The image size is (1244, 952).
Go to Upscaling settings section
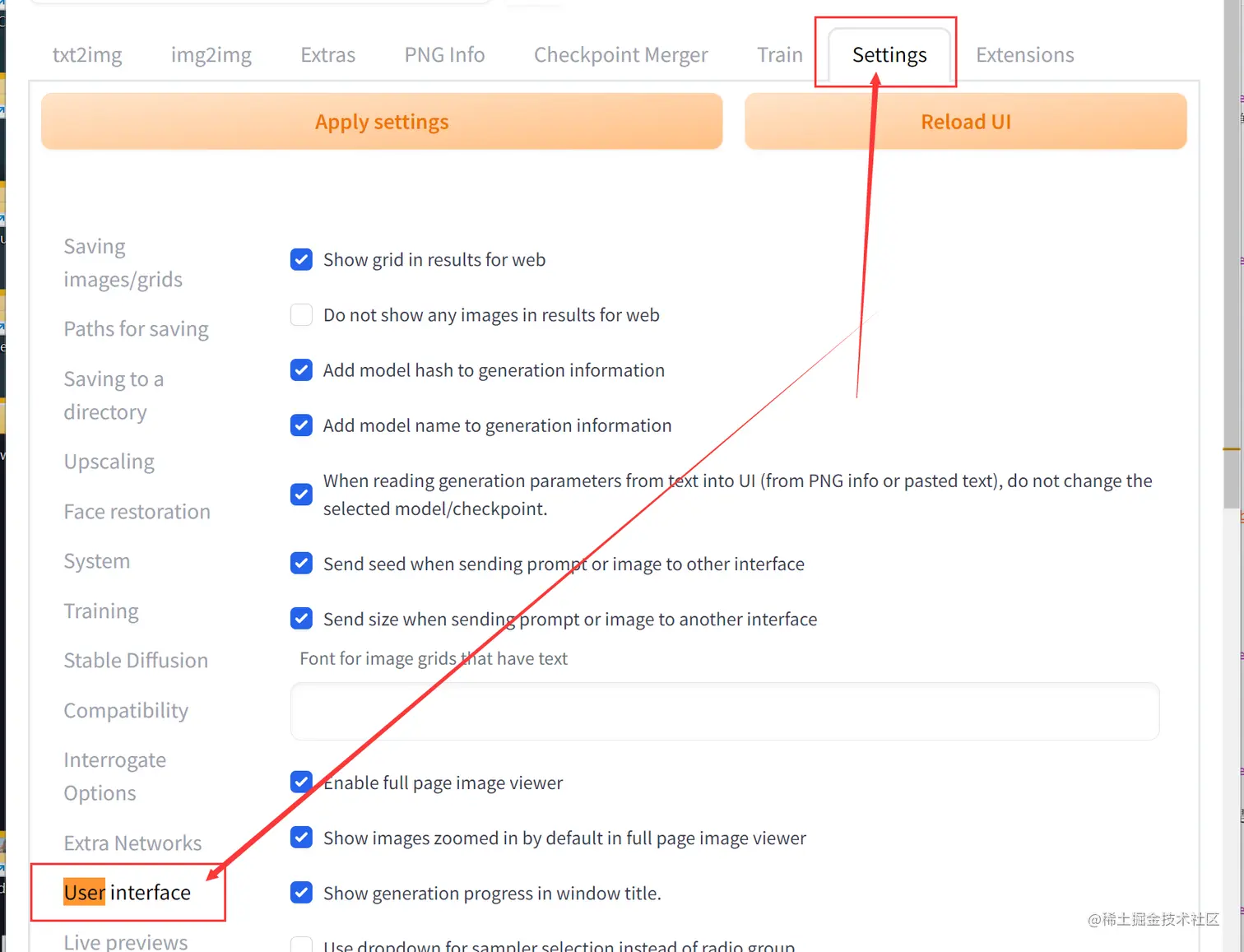[x=109, y=462]
